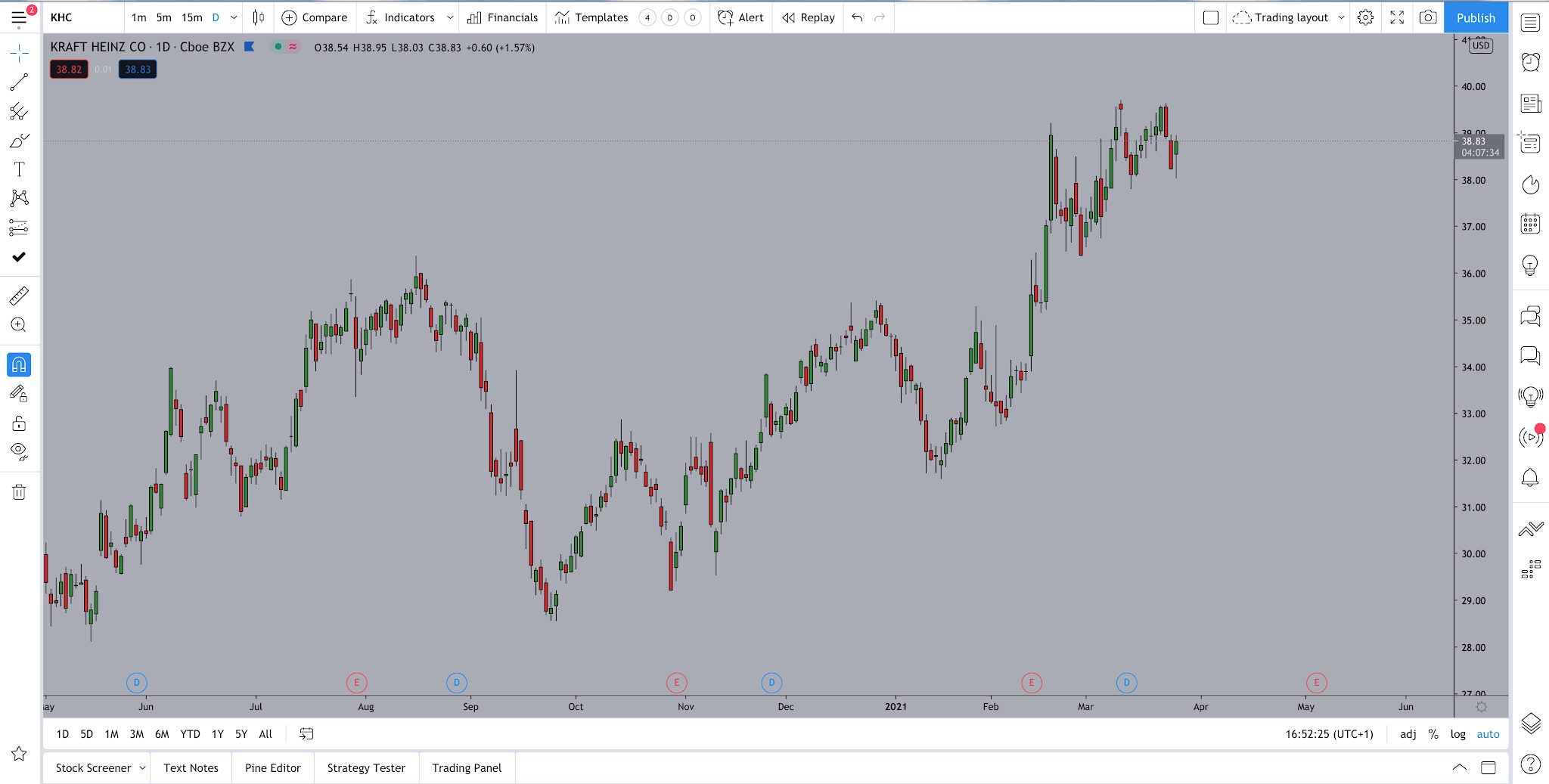Viewport: 1549px width, 784px height.
Task: Create a new Alert
Action: click(740, 17)
